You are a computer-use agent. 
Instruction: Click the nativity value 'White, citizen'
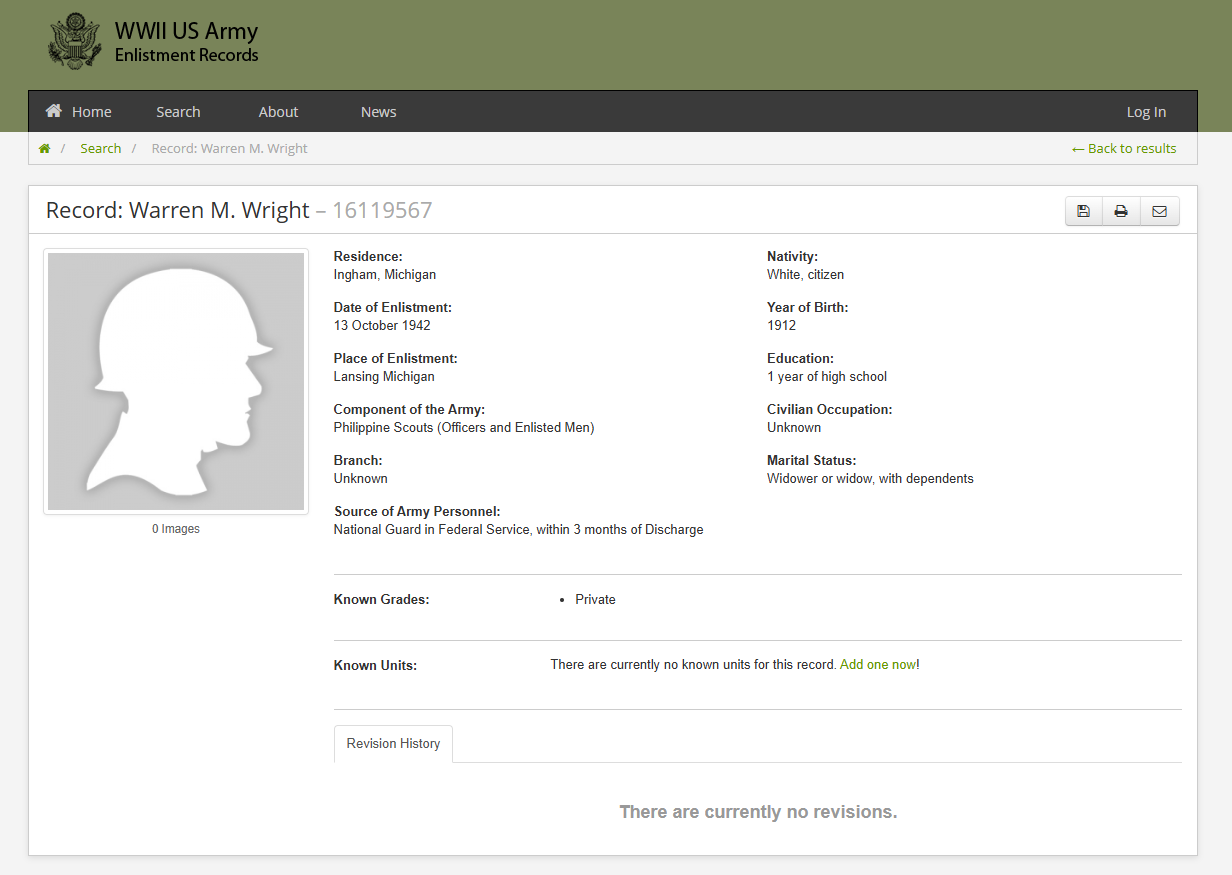[x=805, y=274]
